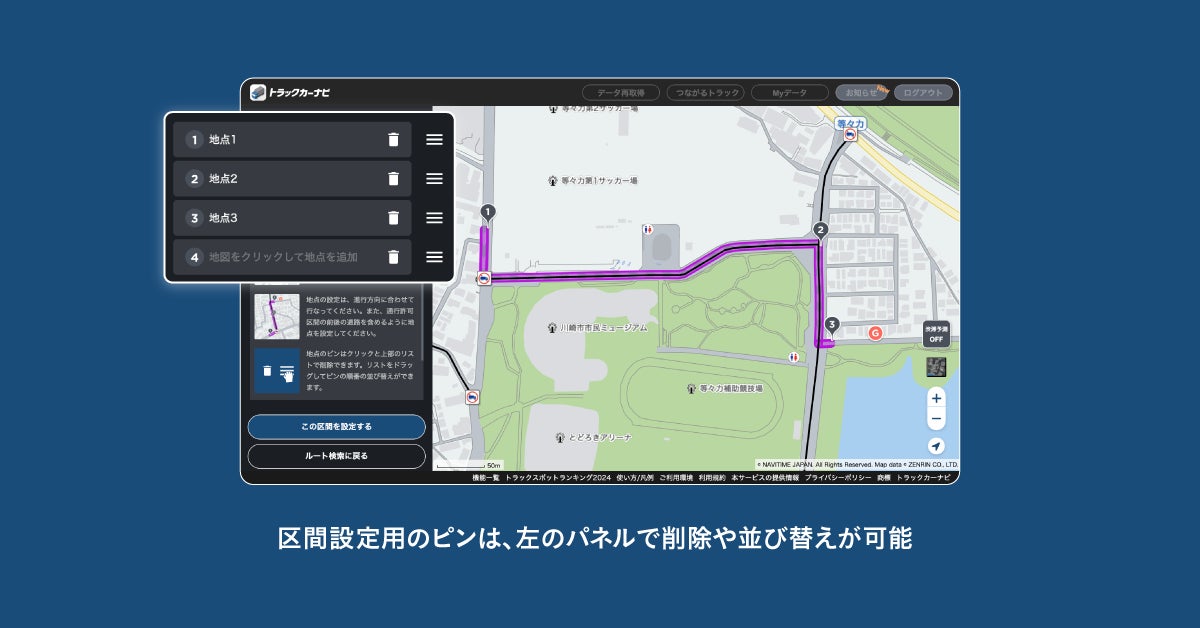Select the 地点1 list row
This screenshot has width=1200, height=628.
[x=292, y=140]
